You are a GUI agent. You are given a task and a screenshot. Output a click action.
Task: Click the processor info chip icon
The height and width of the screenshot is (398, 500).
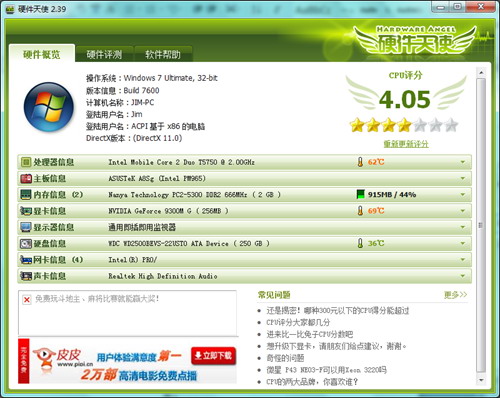coord(26,162)
